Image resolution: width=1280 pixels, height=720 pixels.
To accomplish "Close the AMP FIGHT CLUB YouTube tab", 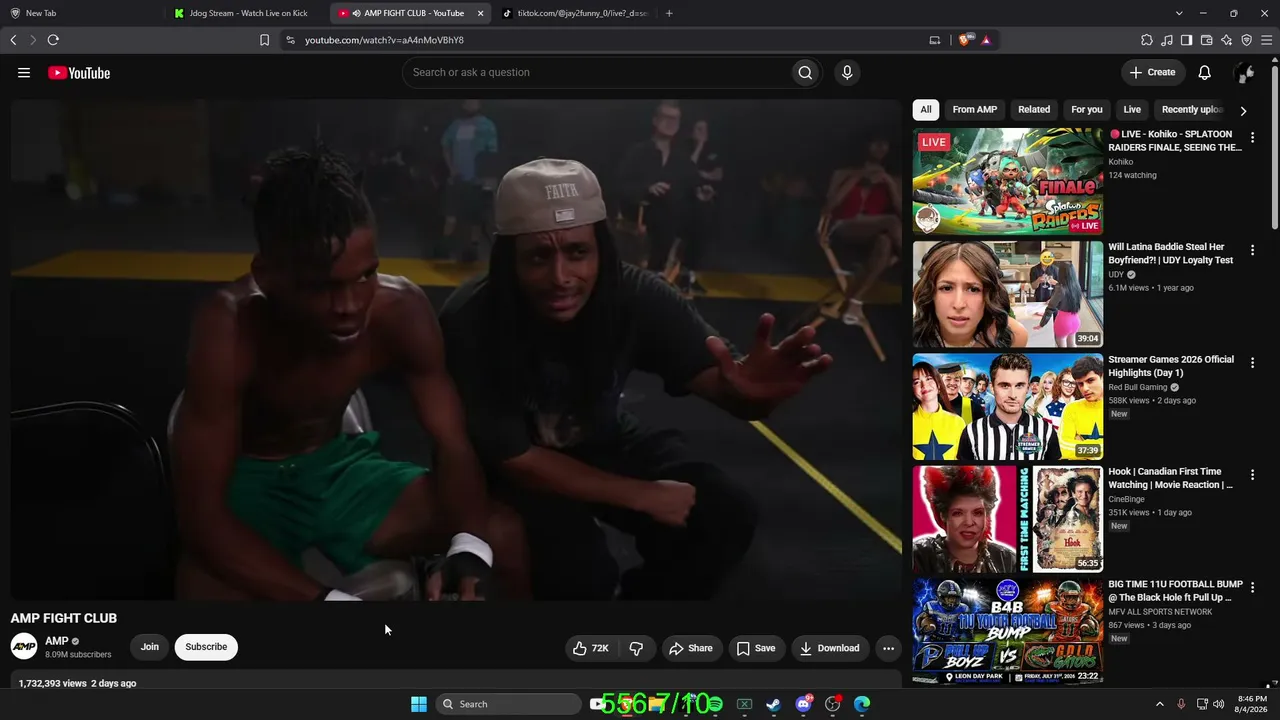I will pos(480,13).
